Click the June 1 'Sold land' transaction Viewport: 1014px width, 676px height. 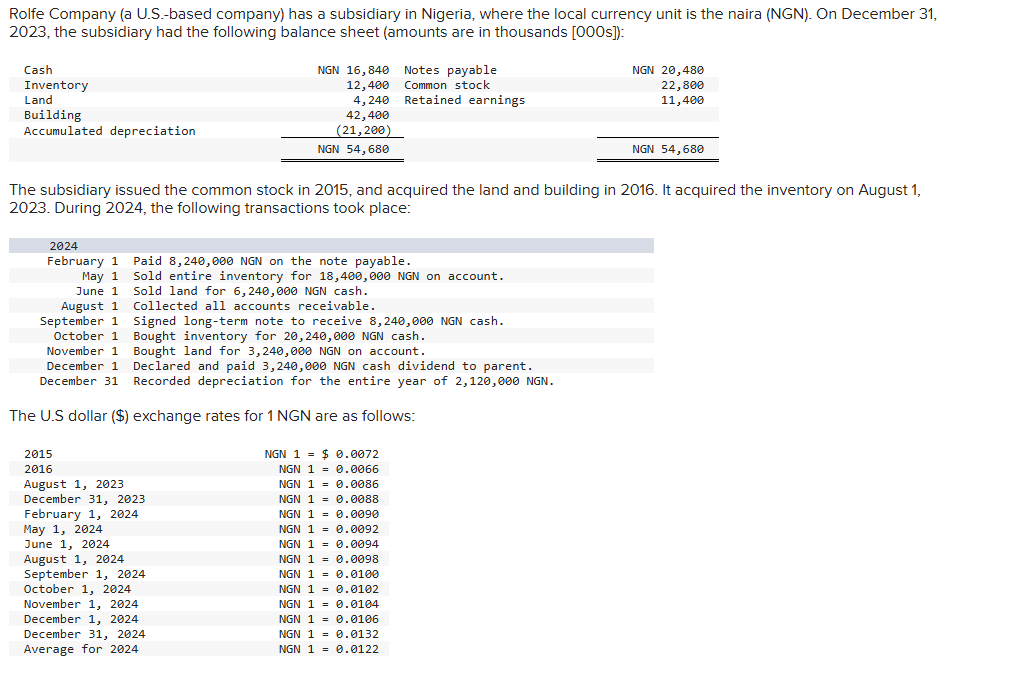point(250,290)
